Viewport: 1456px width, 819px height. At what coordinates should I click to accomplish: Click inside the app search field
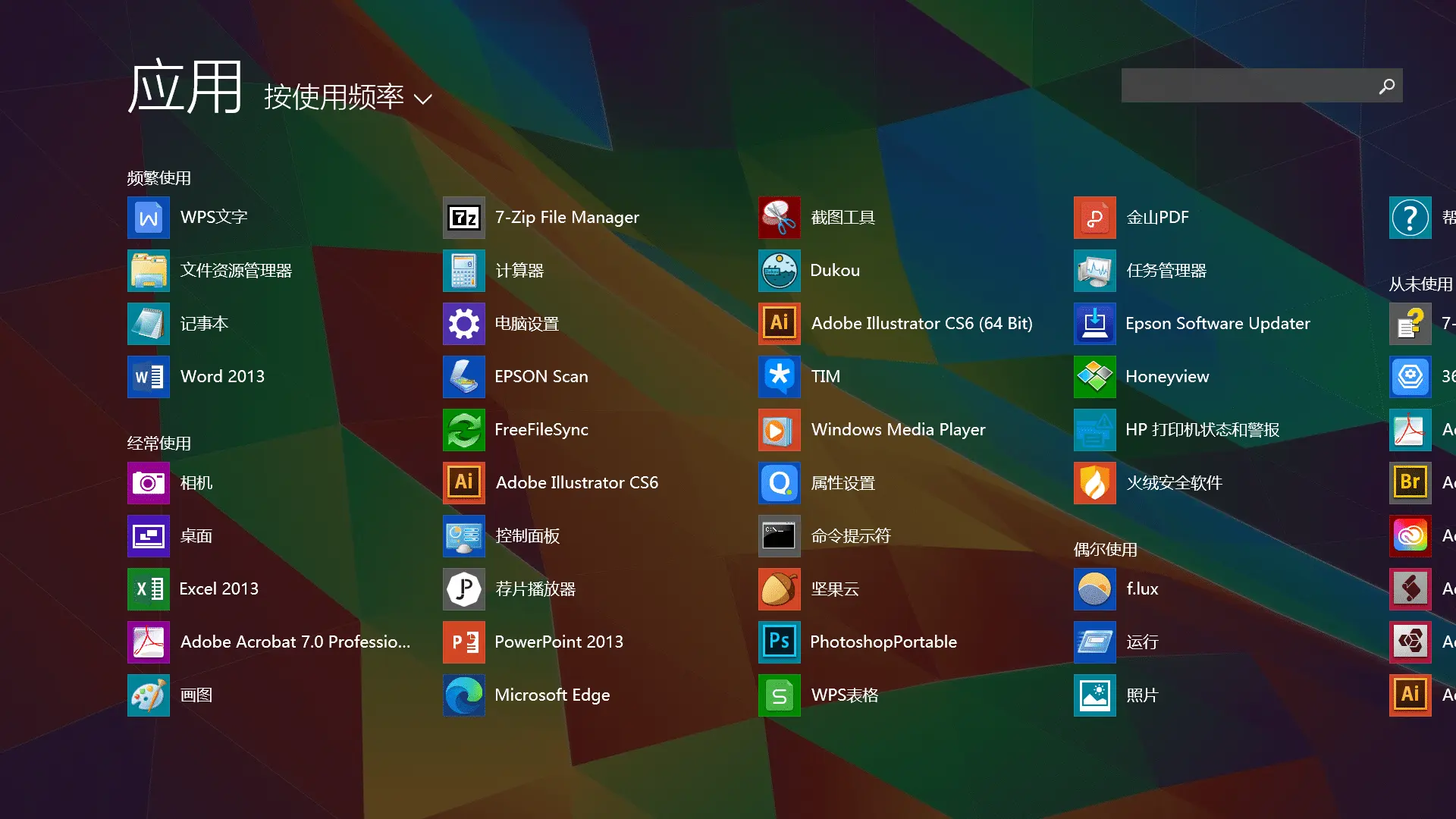click(x=1244, y=86)
